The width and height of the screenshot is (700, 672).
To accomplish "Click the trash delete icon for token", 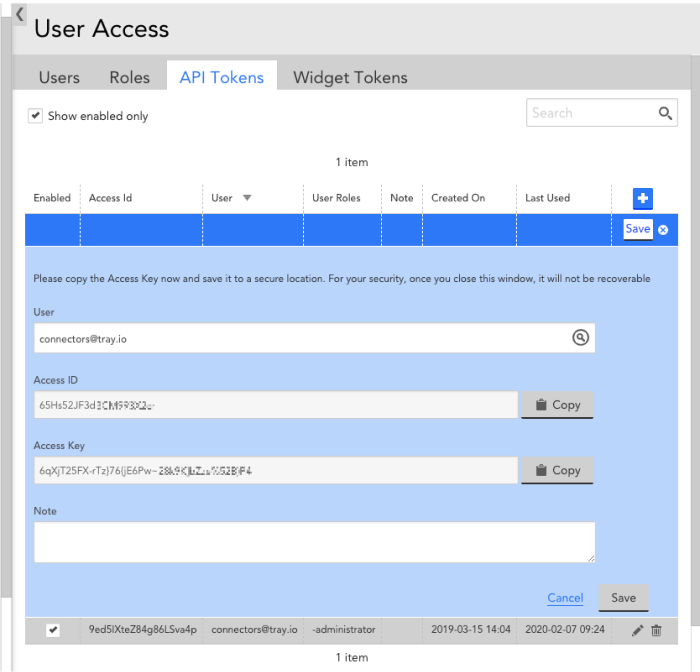I will click(657, 630).
